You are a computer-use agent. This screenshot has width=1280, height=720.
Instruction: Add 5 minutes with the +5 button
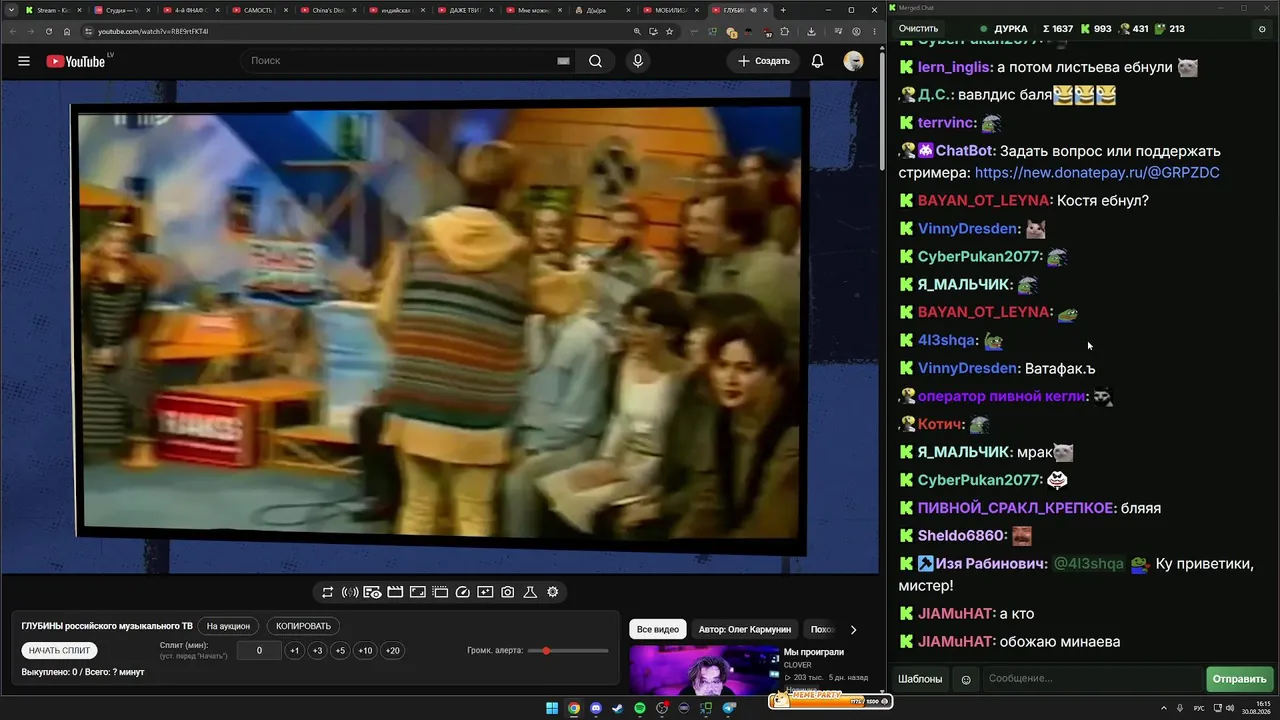pos(340,651)
